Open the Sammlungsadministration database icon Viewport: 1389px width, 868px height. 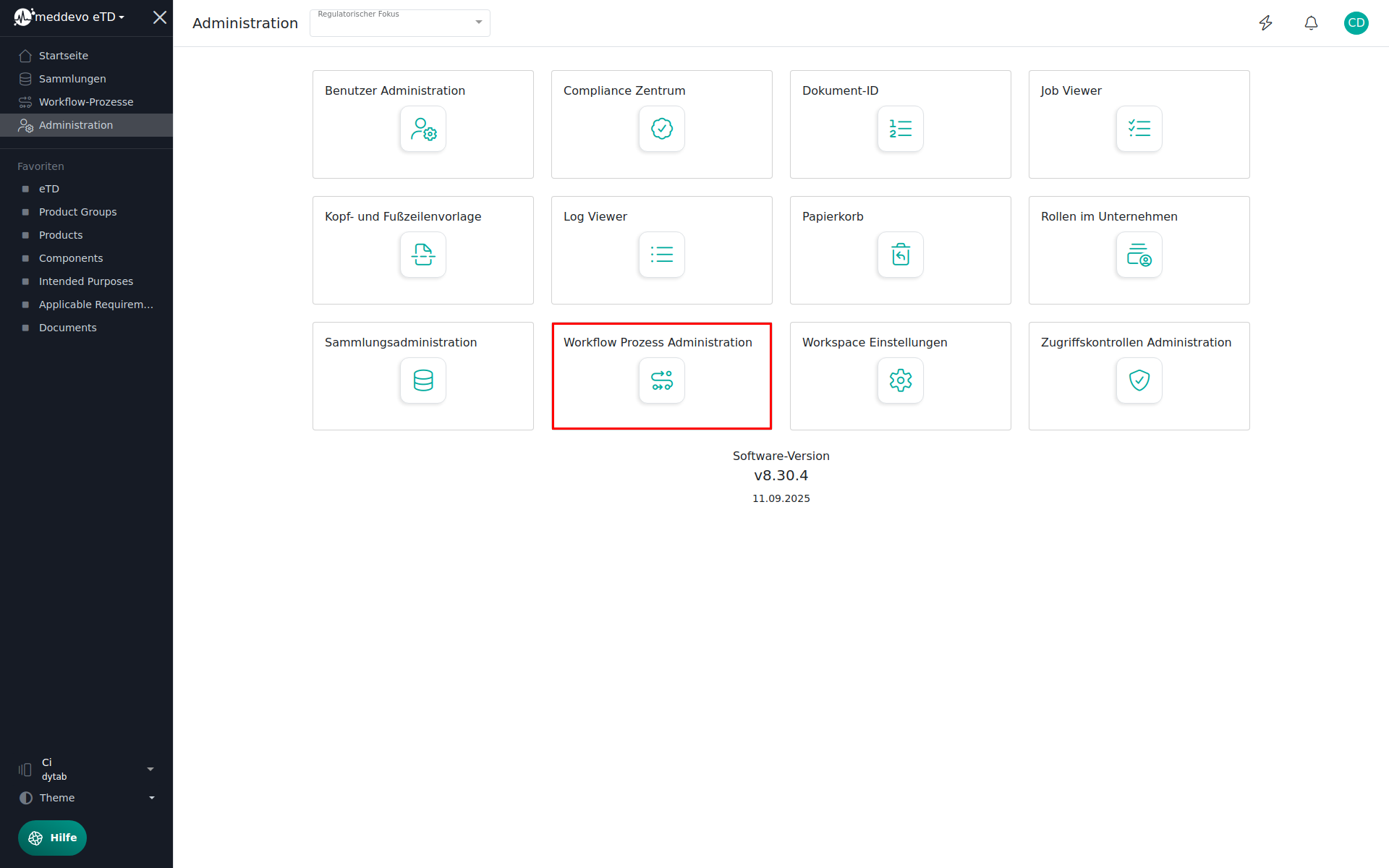coord(423,380)
